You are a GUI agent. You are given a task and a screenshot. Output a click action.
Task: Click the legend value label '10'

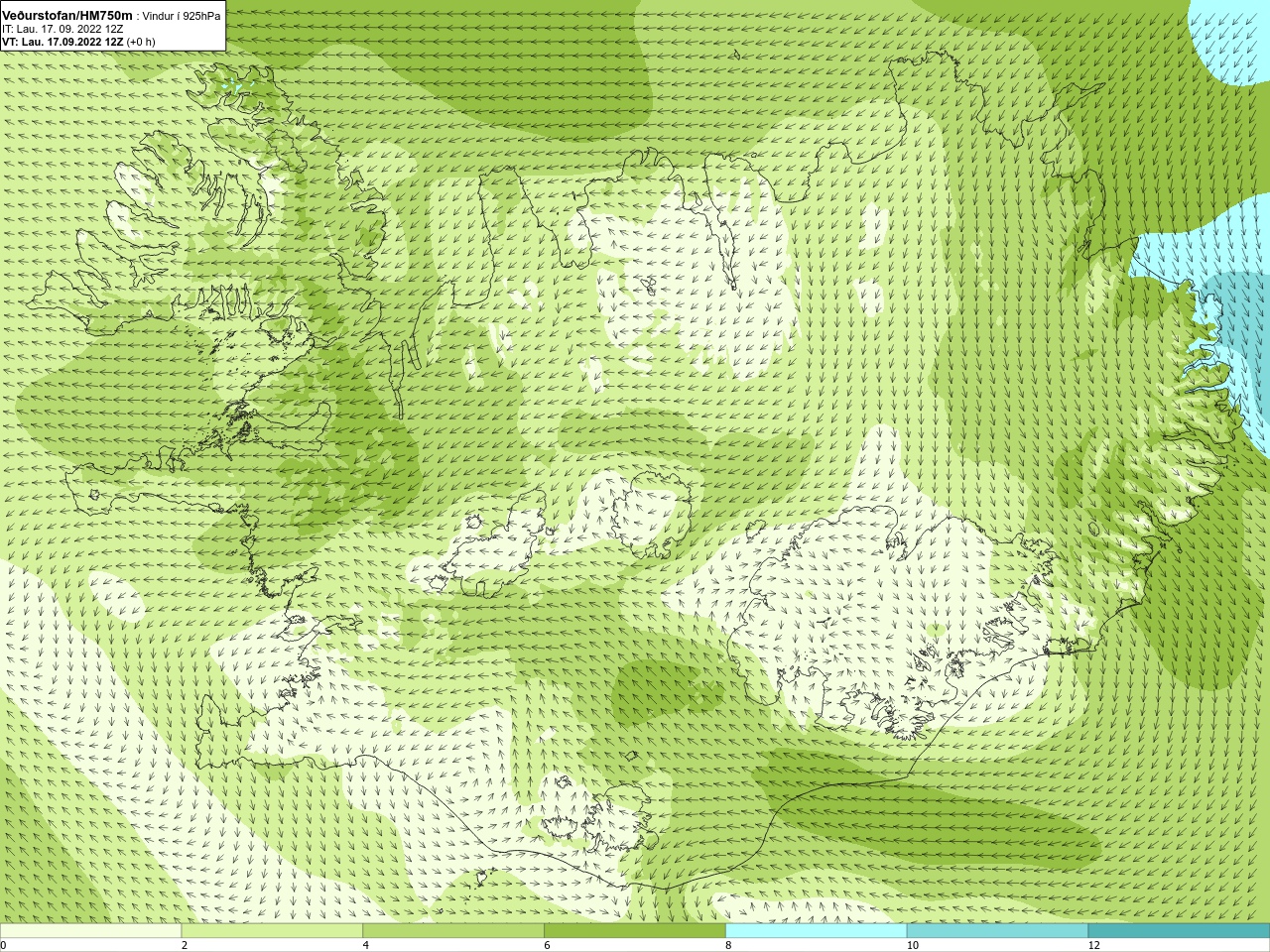point(913,945)
